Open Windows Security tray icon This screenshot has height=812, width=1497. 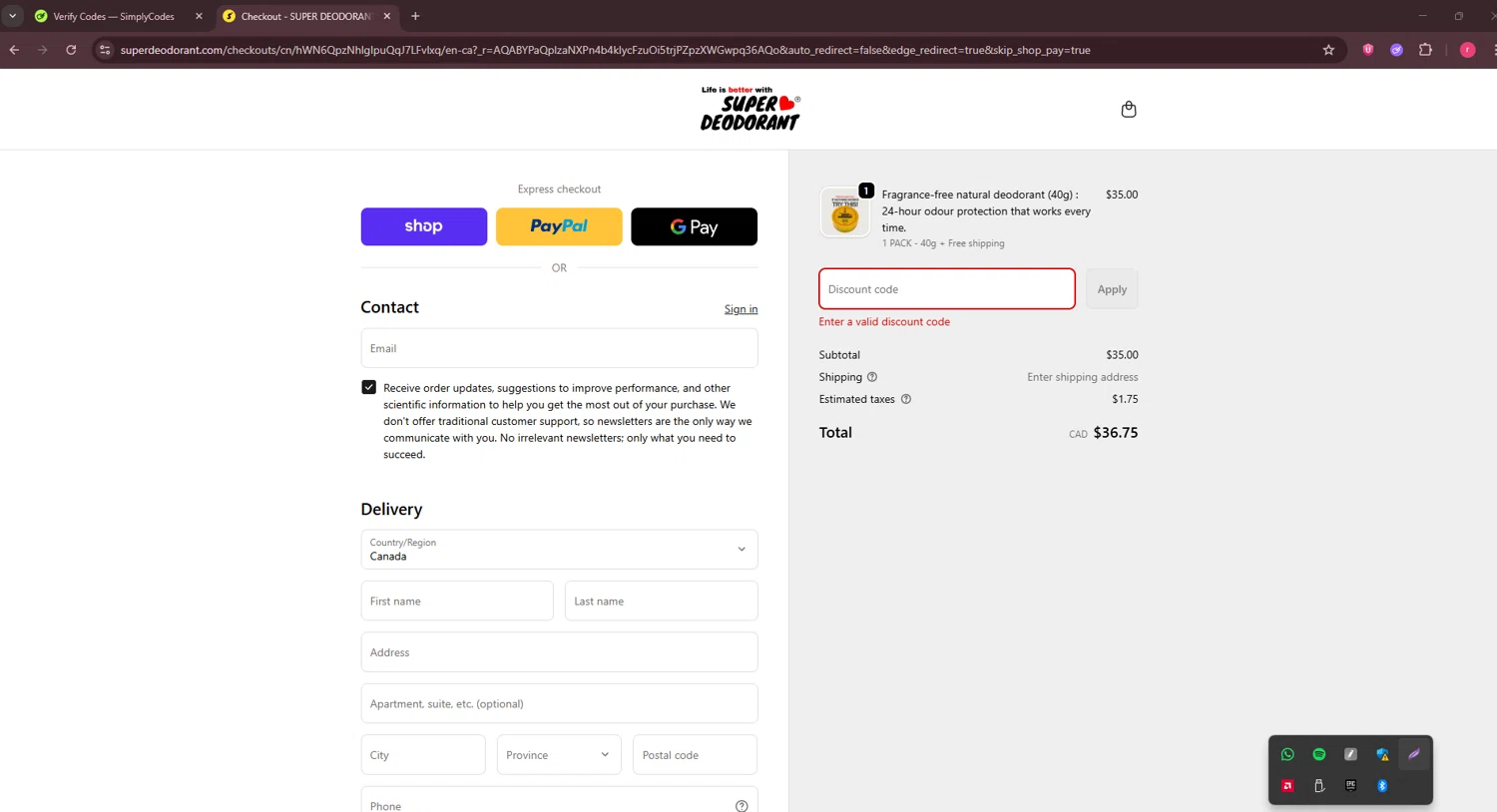1382,754
